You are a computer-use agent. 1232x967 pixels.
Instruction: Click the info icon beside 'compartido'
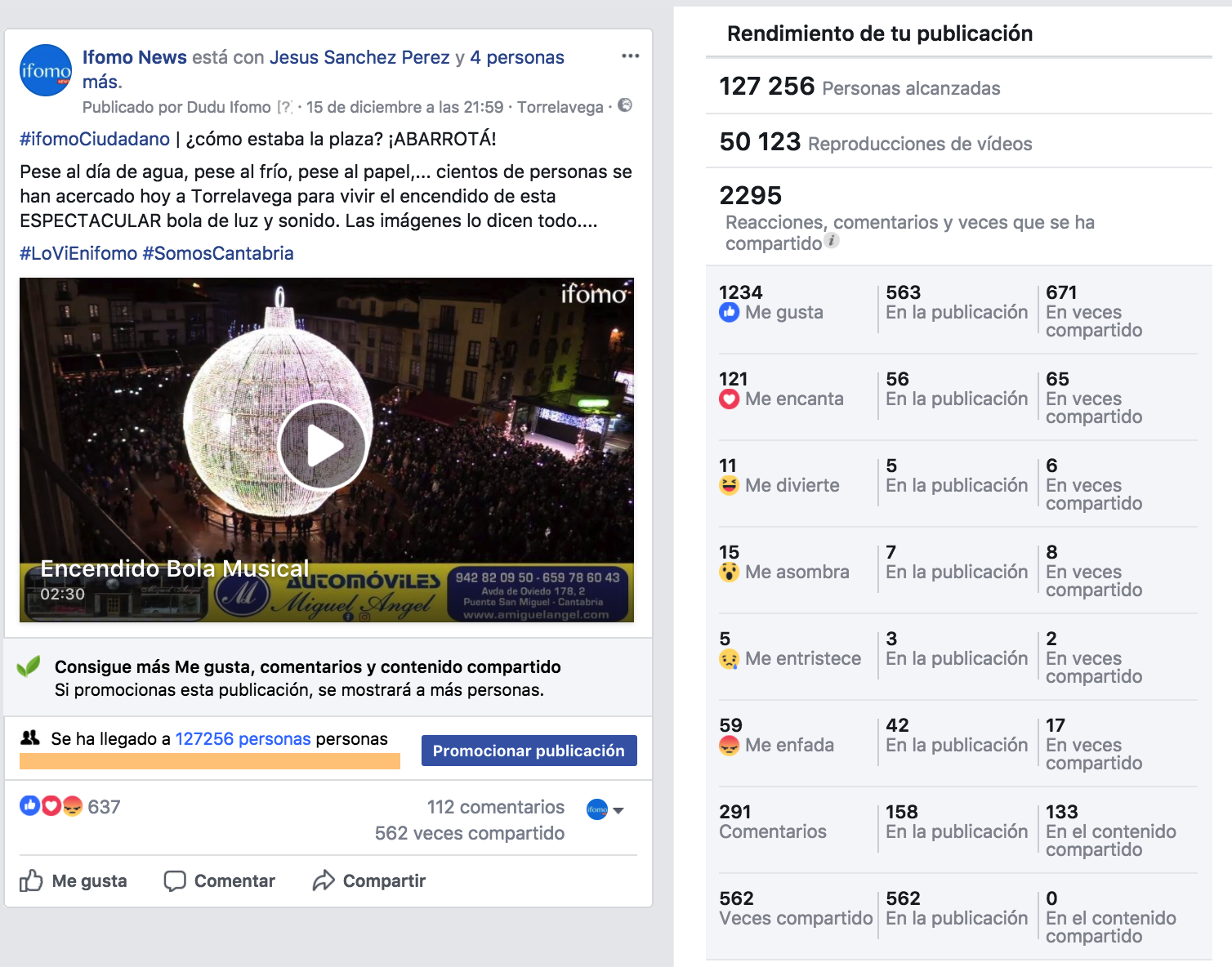click(x=832, y=240)
